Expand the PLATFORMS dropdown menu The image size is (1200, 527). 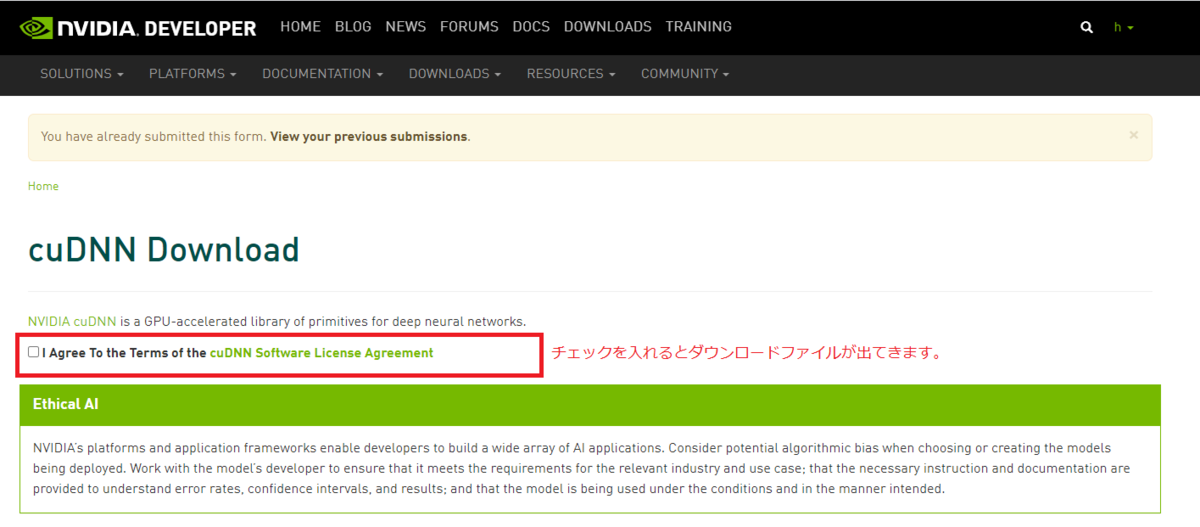[x=193, y=74]
